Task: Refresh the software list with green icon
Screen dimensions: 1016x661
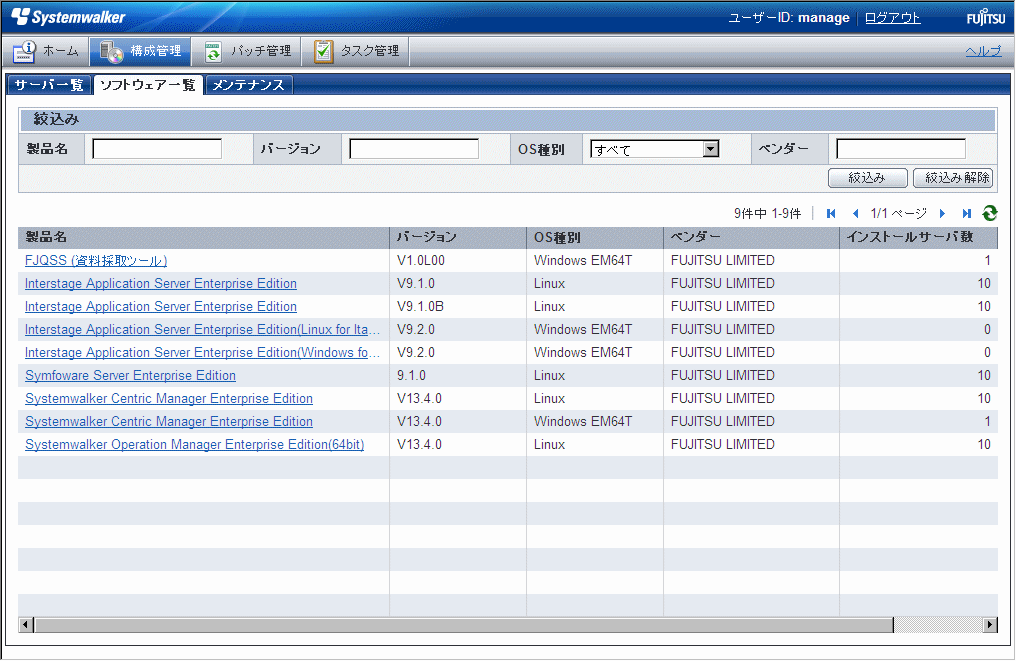Action: (x=989, y=213)
